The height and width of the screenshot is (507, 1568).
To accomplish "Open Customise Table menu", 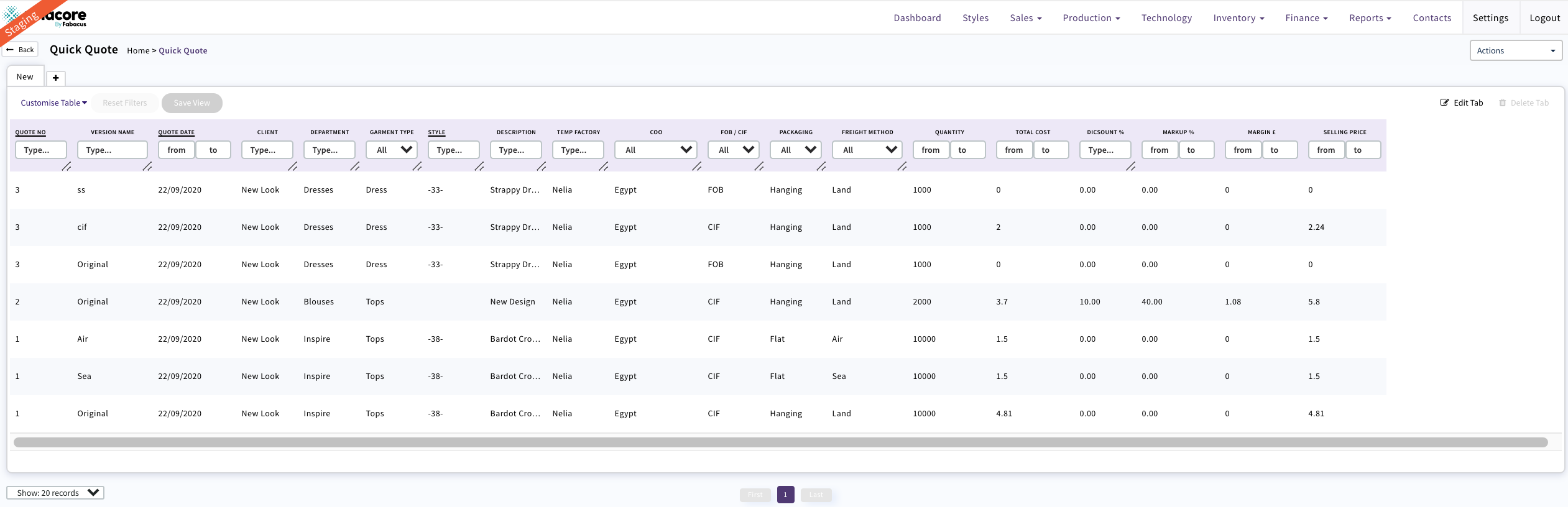I will point(53,103).
